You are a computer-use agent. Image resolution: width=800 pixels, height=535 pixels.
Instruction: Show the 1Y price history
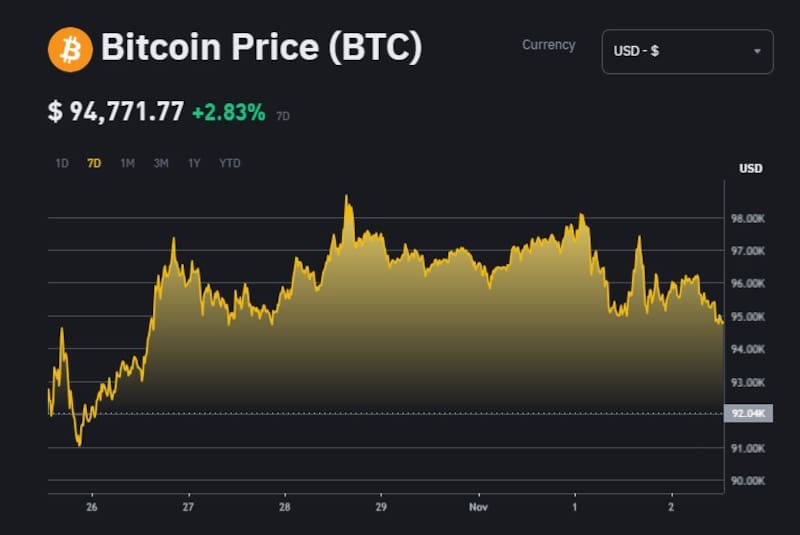pos(194,163)
